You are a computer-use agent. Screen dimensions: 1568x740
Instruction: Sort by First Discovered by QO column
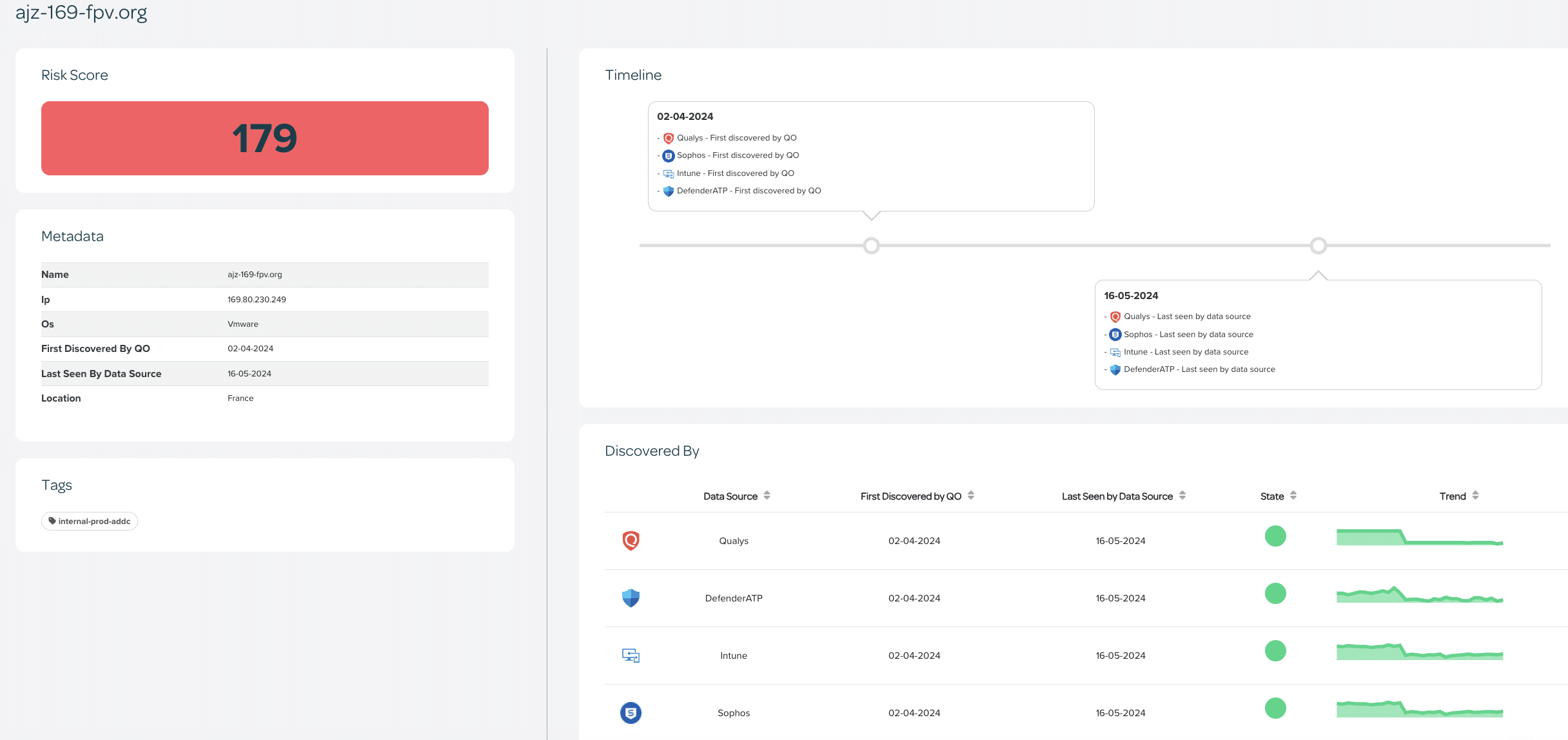tap(970, 496)
